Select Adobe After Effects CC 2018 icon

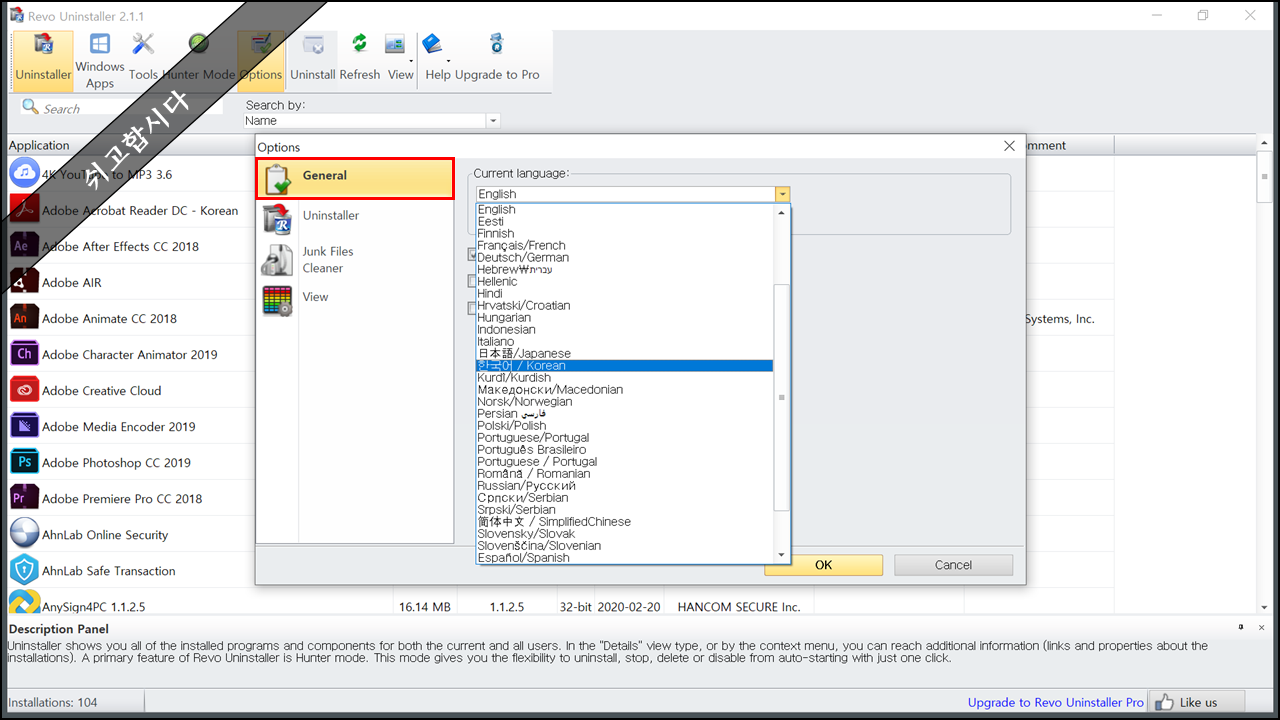(x=24, y=246)
